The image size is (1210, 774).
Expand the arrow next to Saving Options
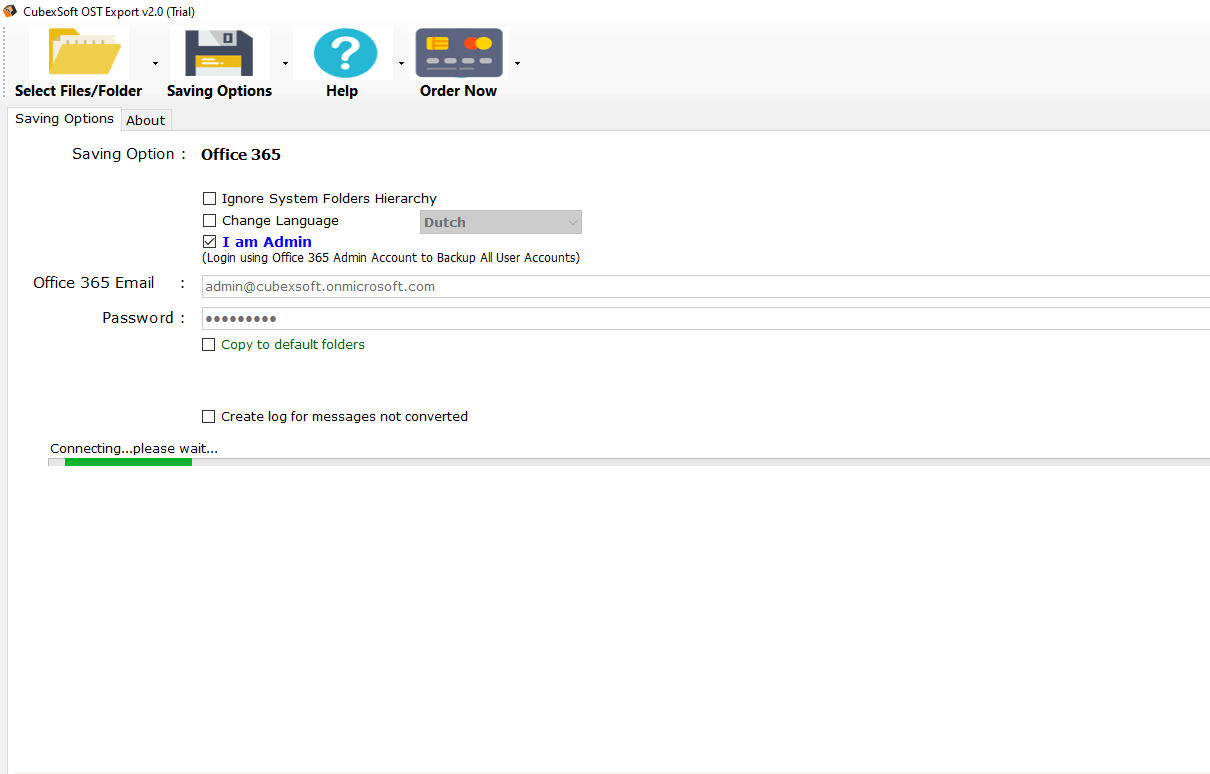285,63
